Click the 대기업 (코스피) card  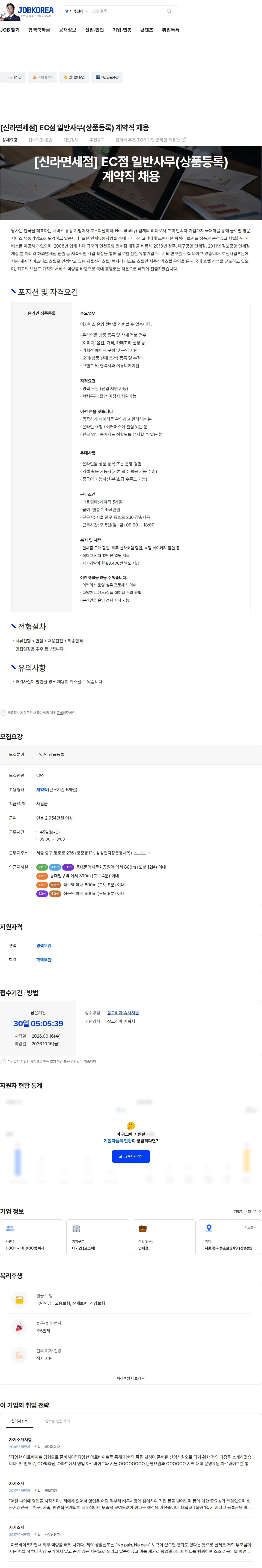[97, 1237]
